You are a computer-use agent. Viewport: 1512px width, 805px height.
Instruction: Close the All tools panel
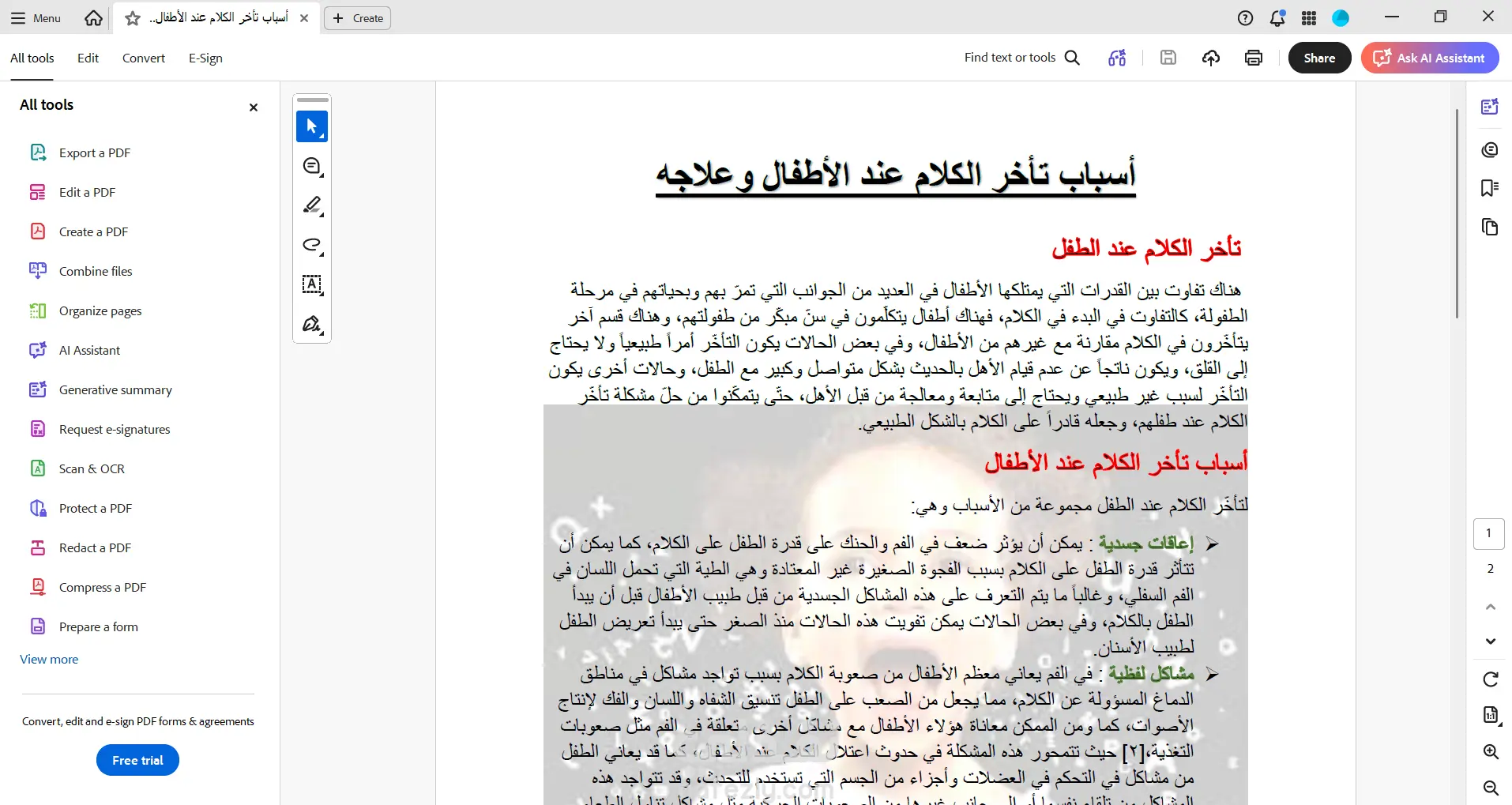[x=254, y=107]
